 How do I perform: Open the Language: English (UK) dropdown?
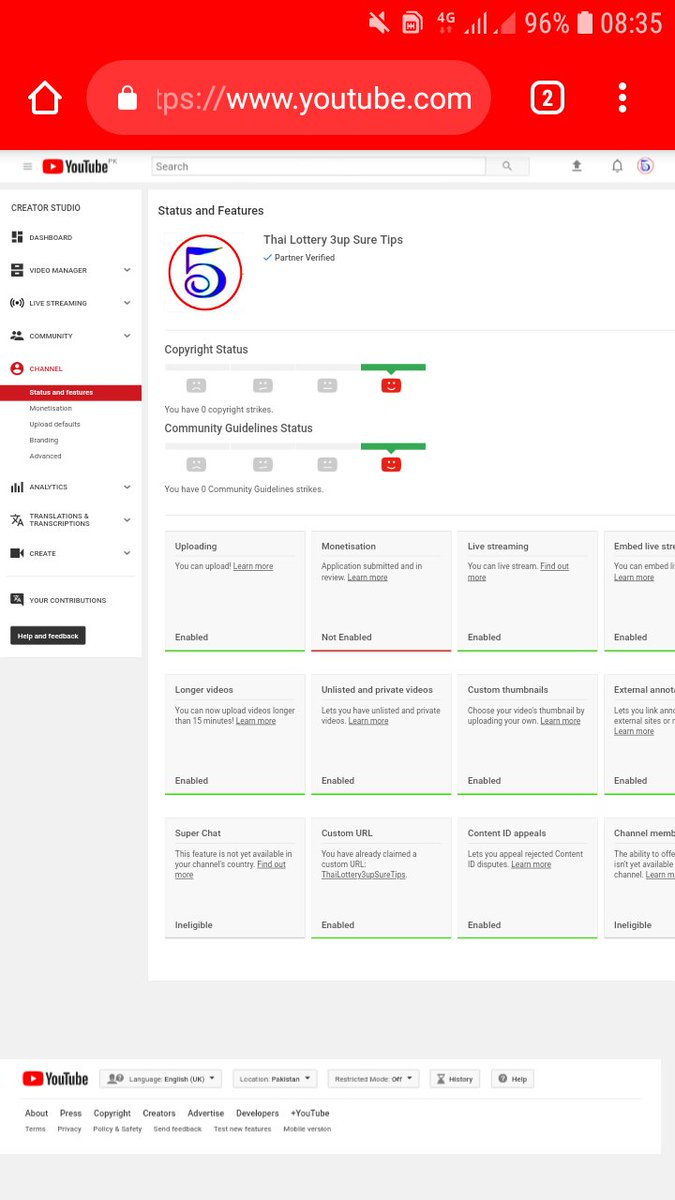(160, 1079)
